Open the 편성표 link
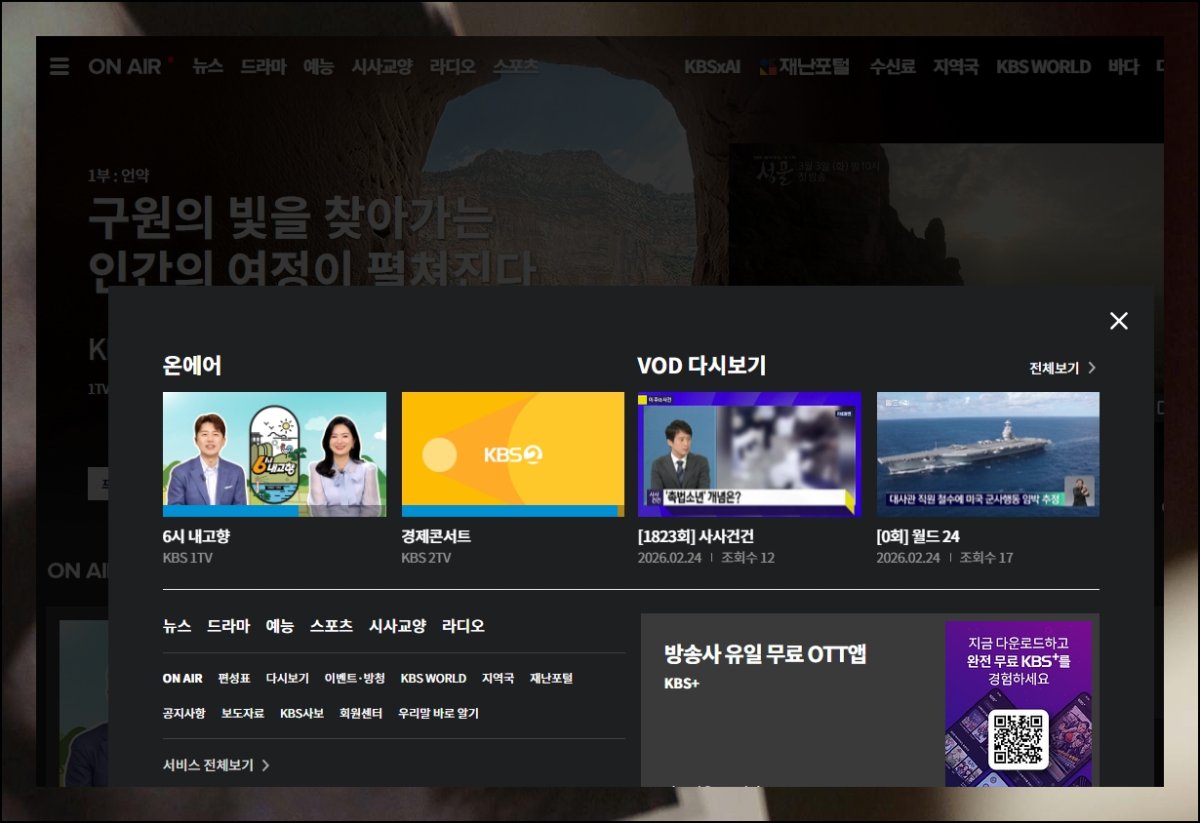 point(234,678)
